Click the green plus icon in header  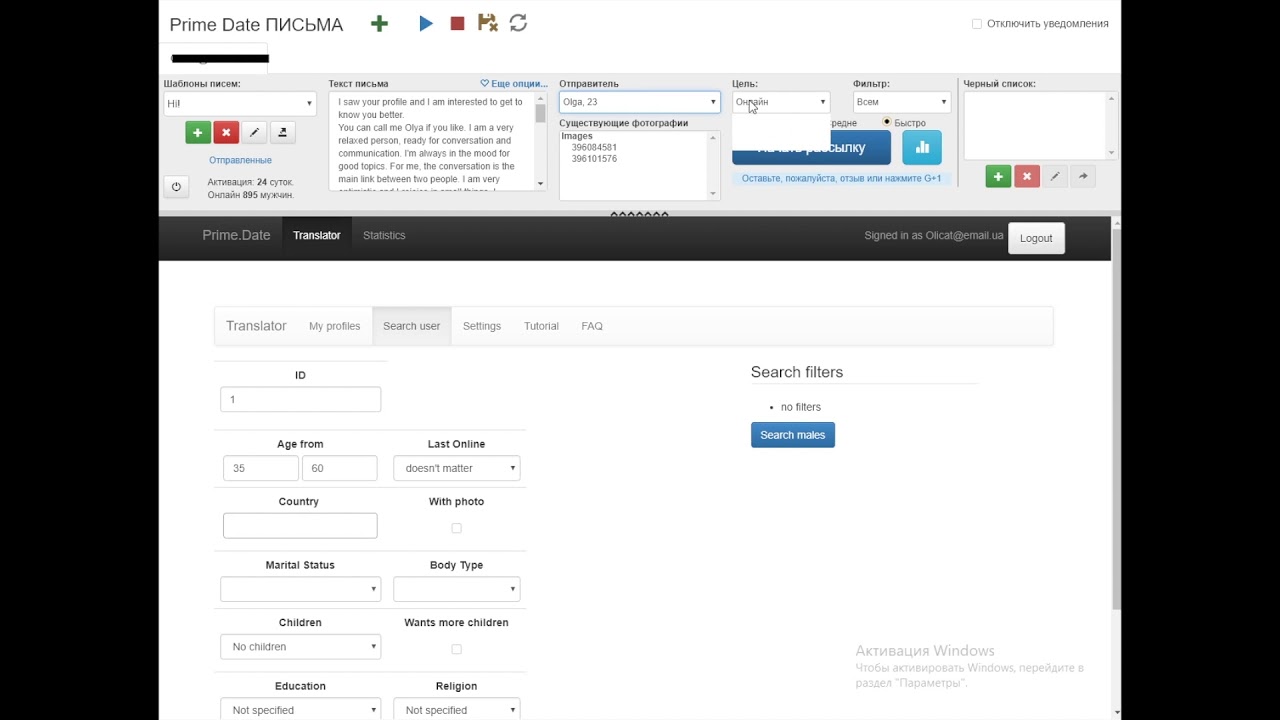pos(379,24)
